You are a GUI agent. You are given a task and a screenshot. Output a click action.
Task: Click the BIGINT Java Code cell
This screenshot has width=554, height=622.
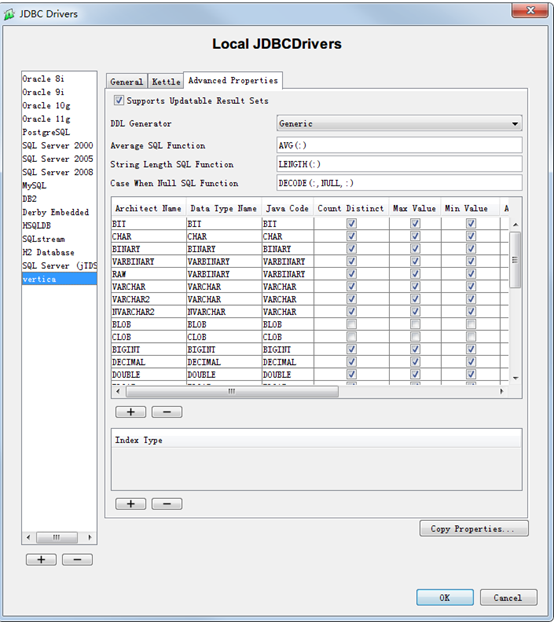[x=288, y=349]
